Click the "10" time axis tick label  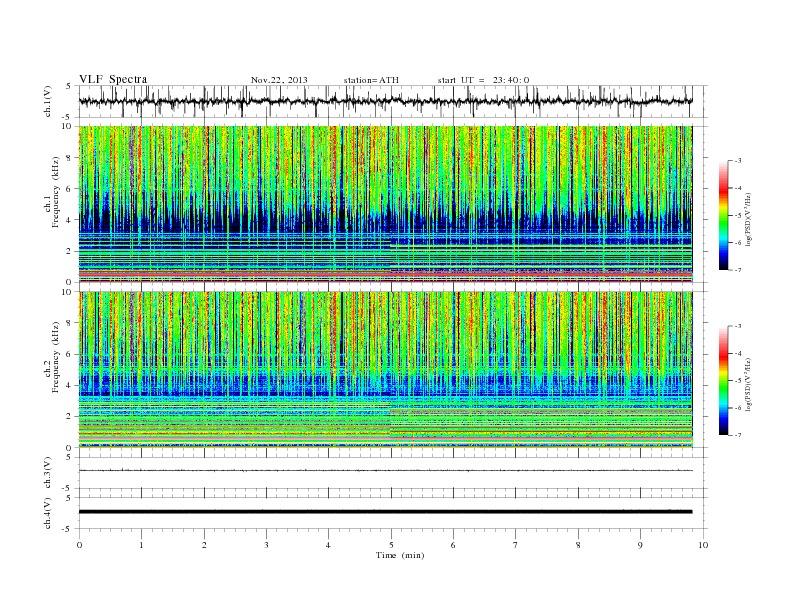point(703,545)
